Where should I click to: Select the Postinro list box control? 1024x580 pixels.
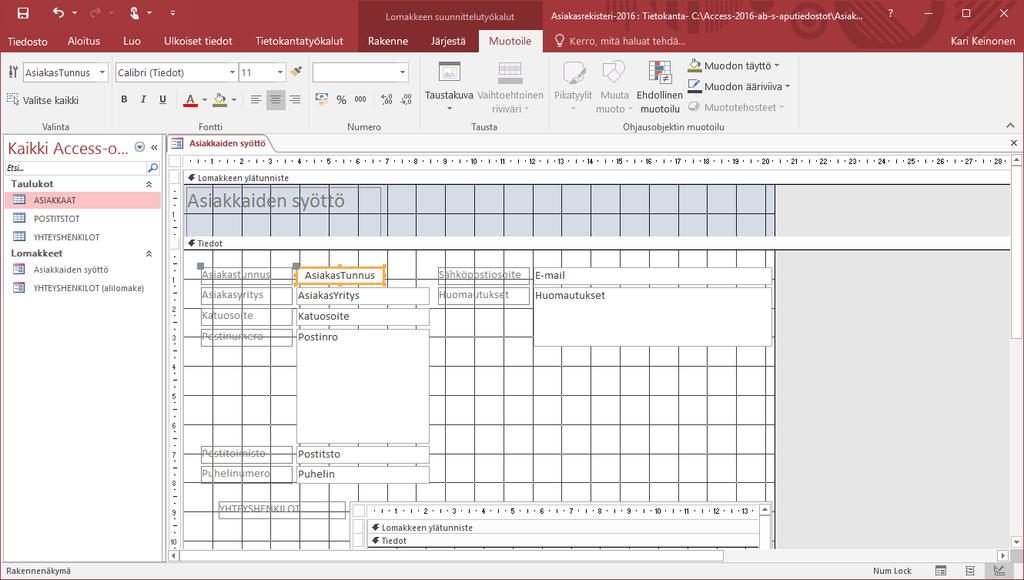click(x=362, y=386)
